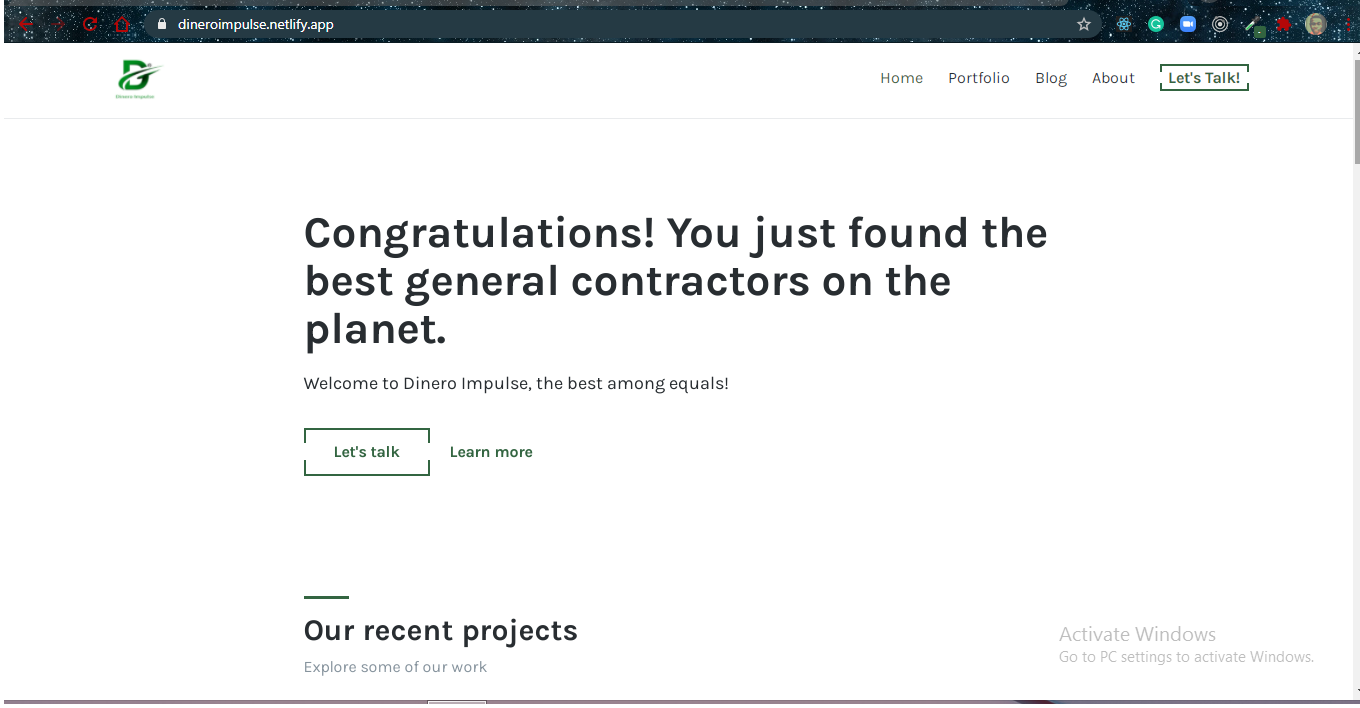Click the Grammarly extension icon

click(x=1156, y=24)
